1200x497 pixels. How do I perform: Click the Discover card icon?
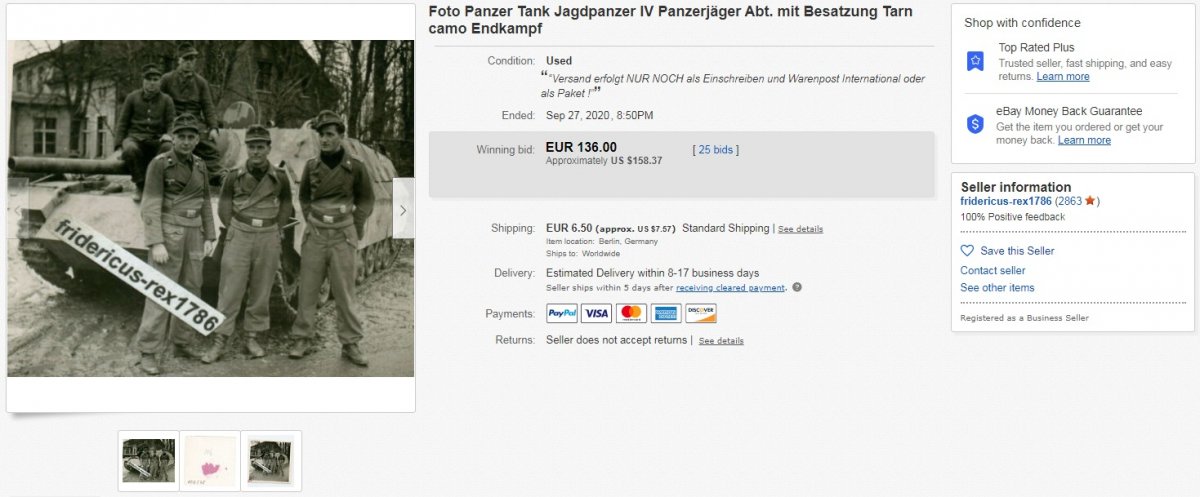[701, 313]
